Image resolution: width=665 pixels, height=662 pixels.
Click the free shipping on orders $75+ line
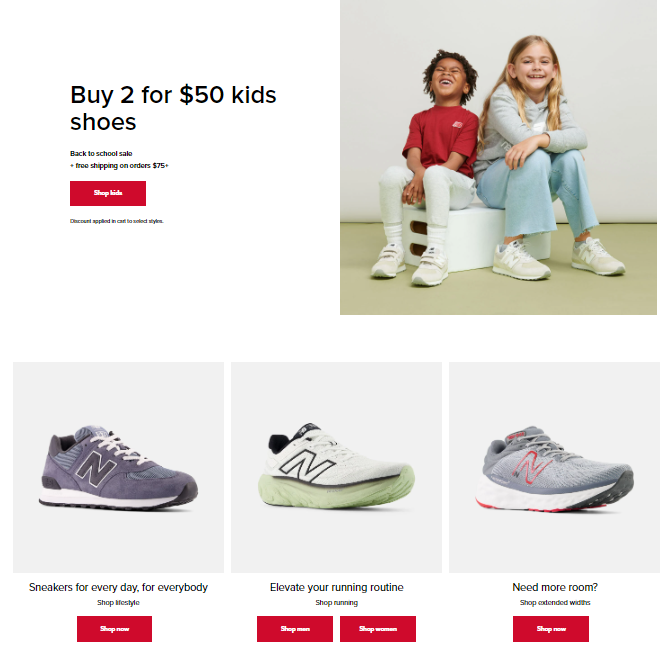tap(119, 165)
